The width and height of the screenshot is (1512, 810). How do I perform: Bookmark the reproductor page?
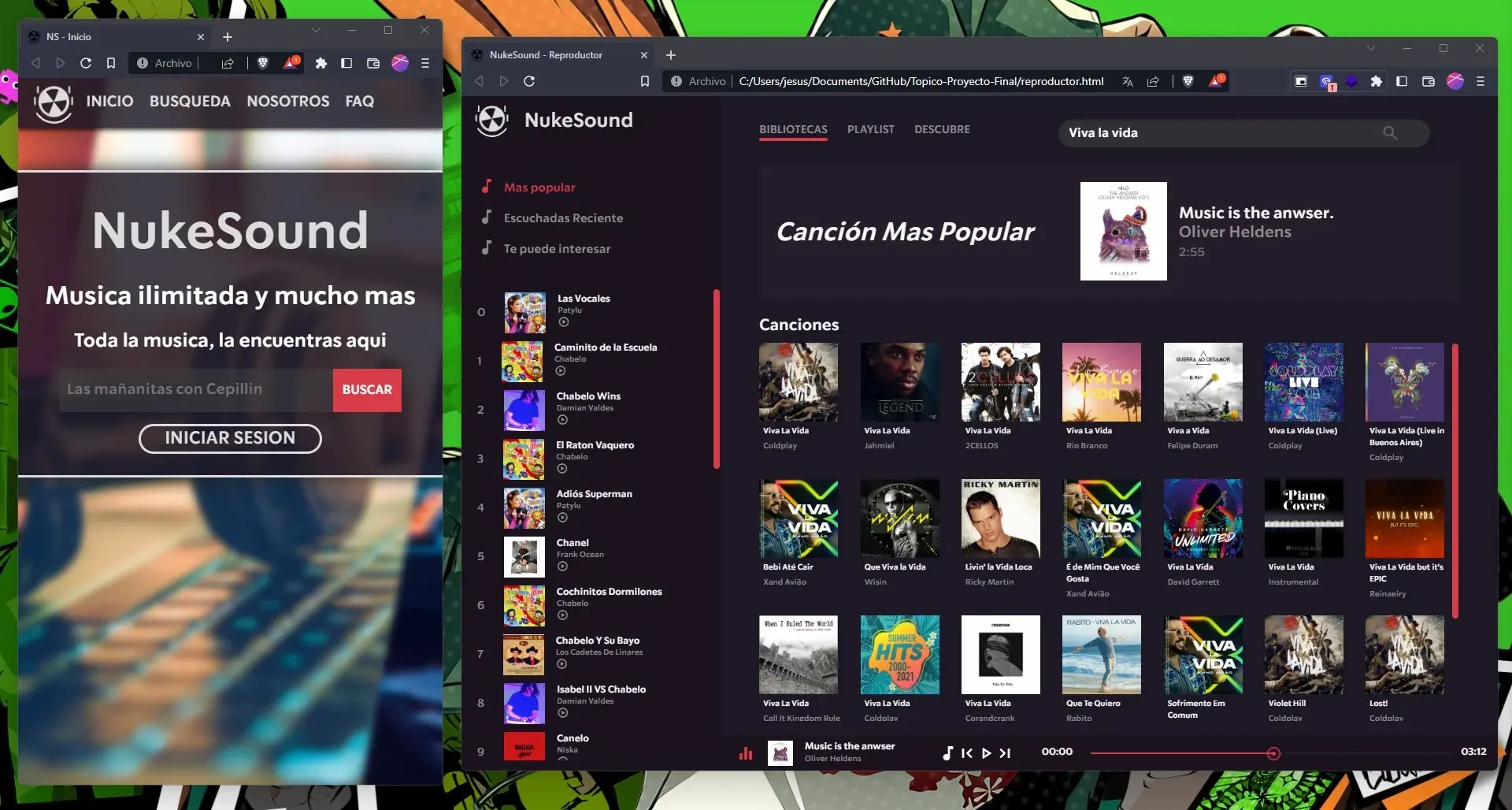[x=645, y=81]
